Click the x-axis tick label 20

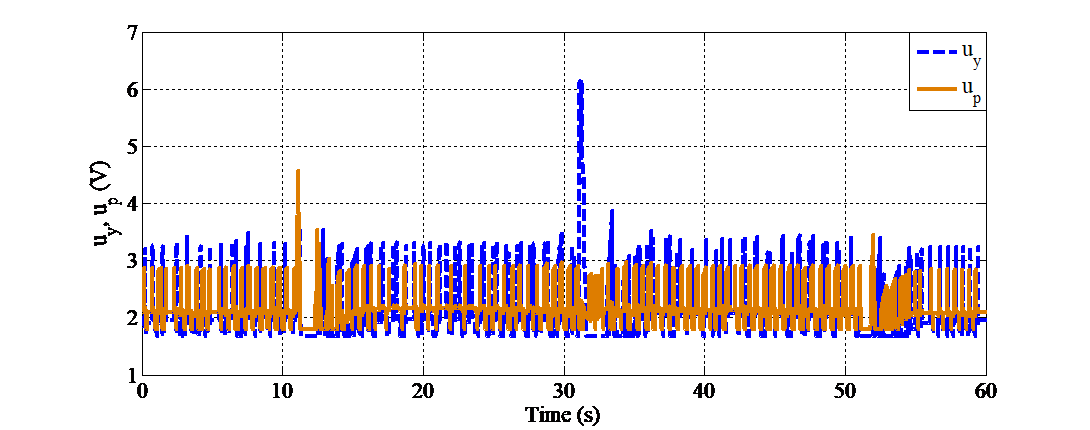coord(423,388)
